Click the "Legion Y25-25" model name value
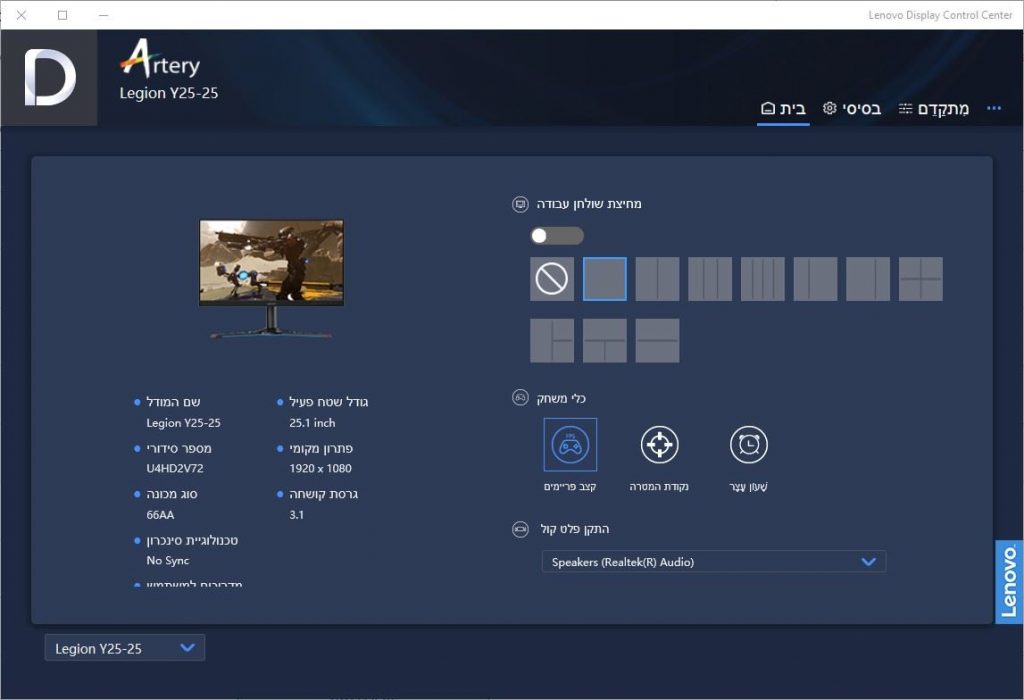1024x700 pixels. [x=184, y=423]
